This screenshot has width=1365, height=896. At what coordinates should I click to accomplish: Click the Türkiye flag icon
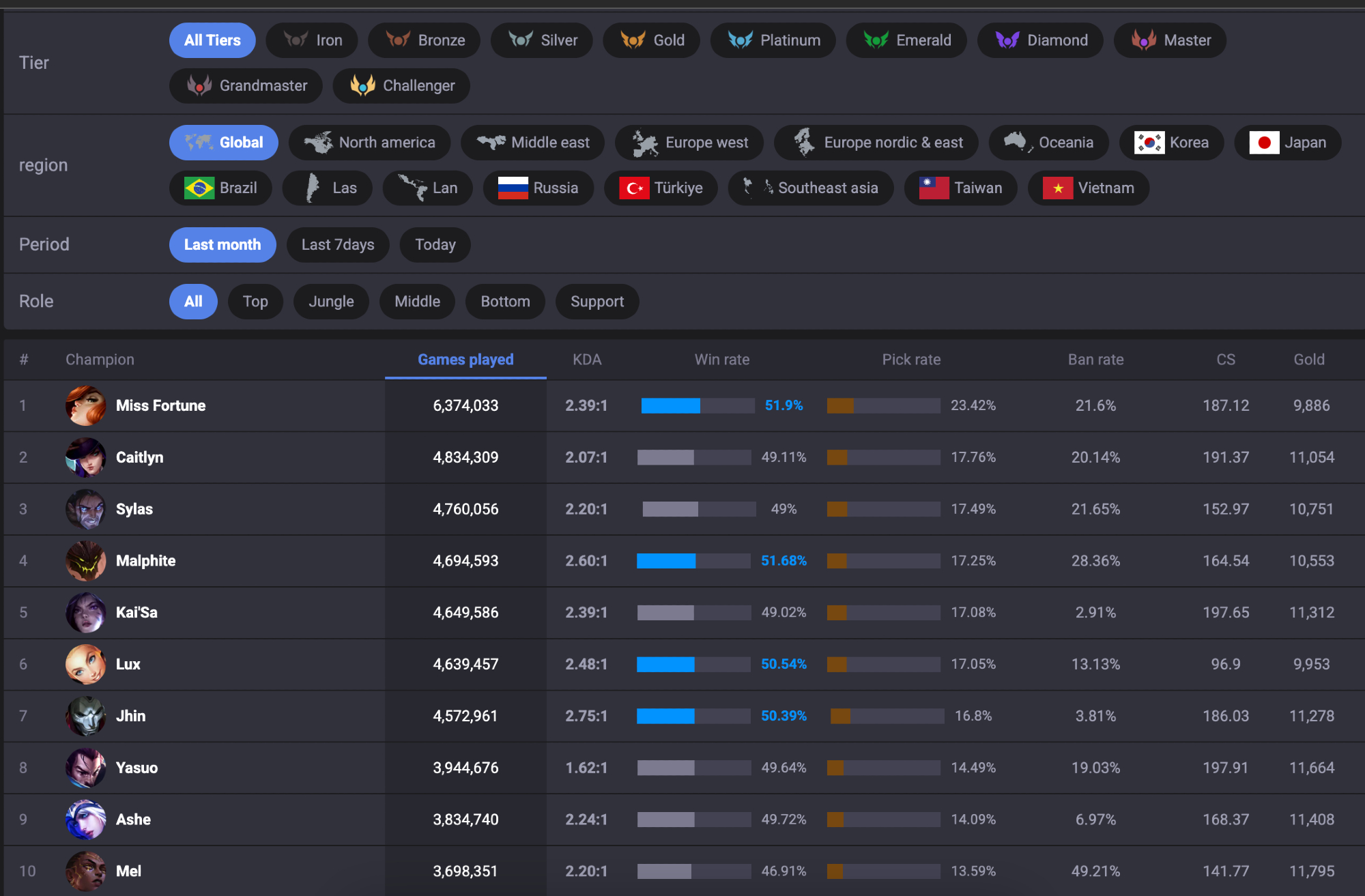coord(633,188)
